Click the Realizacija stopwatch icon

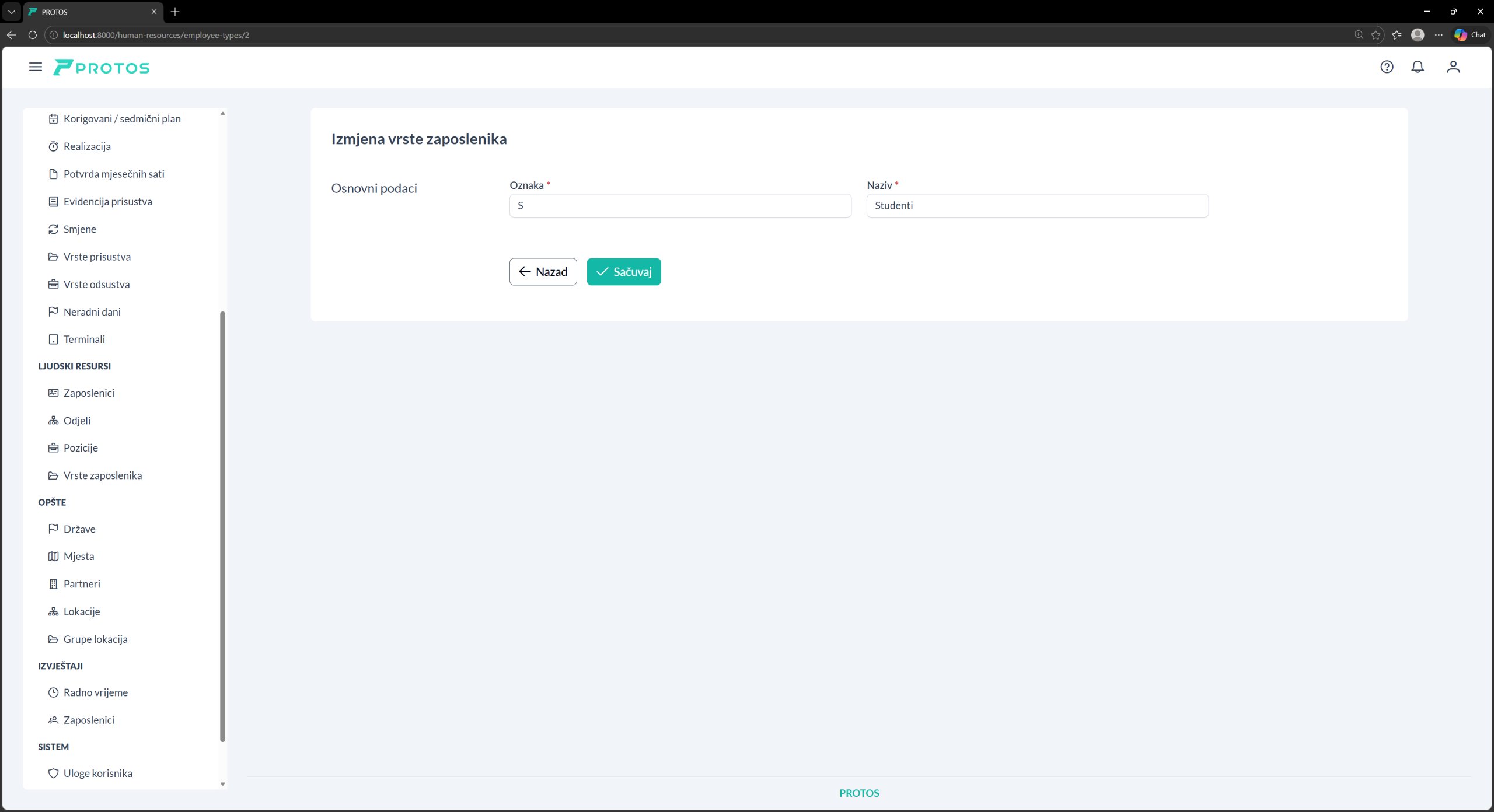click(53, 146)
